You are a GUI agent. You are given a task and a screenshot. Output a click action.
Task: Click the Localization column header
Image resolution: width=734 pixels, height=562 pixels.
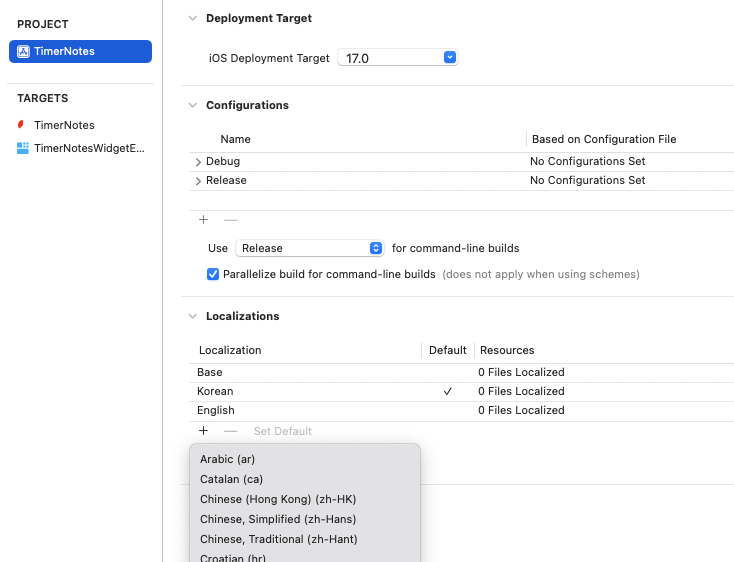tap(230, 350)
